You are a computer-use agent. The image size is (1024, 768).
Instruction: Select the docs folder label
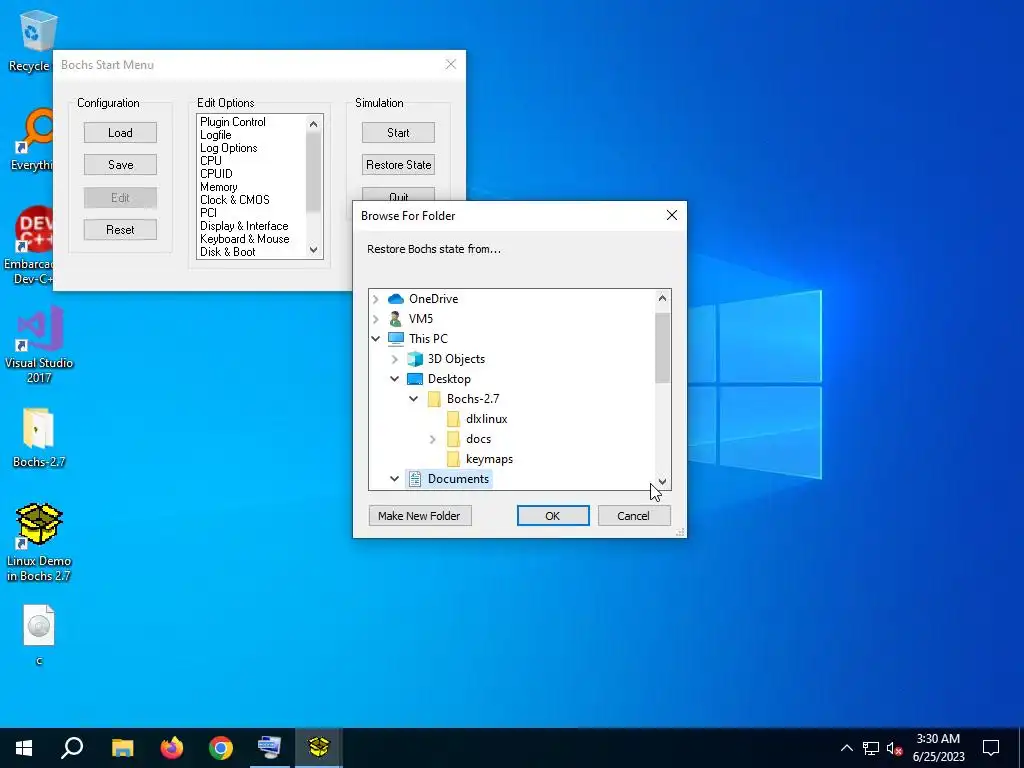click(479, 439)
